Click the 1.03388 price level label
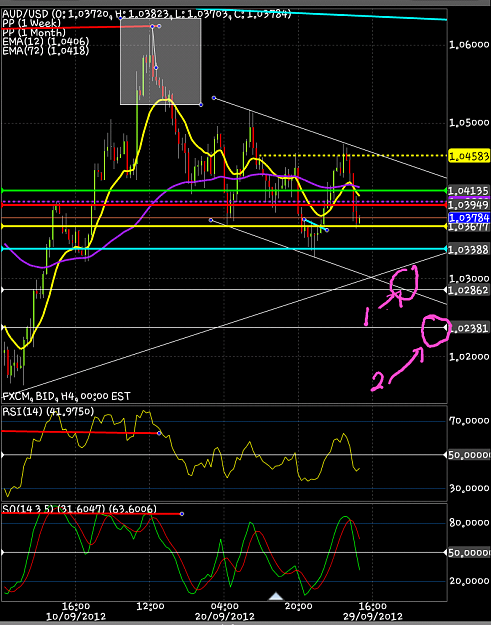The width and height of the screenshot is (491, 625). tap(469, 250)
